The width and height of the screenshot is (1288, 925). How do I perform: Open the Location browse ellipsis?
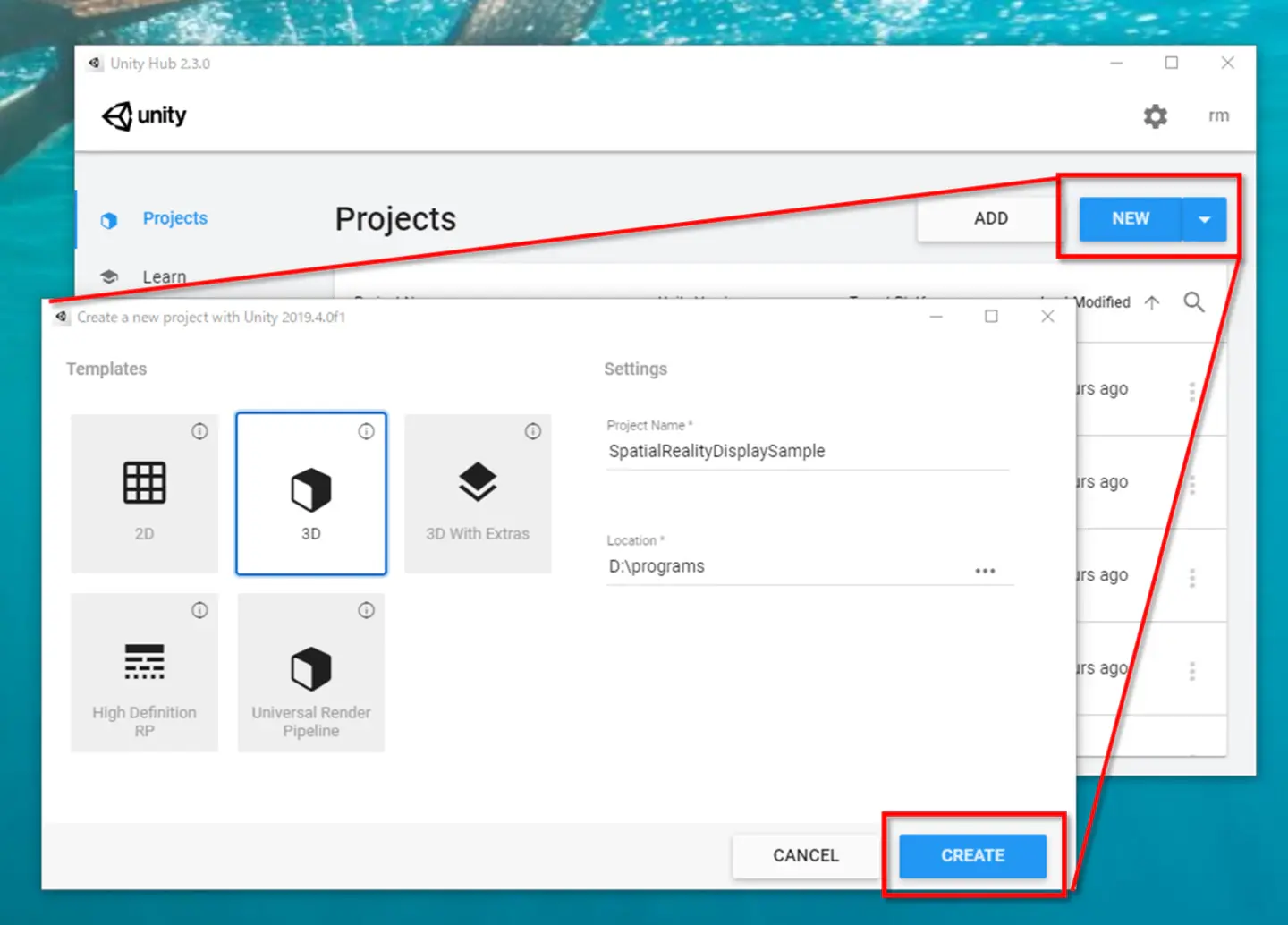tap(986, 570)
